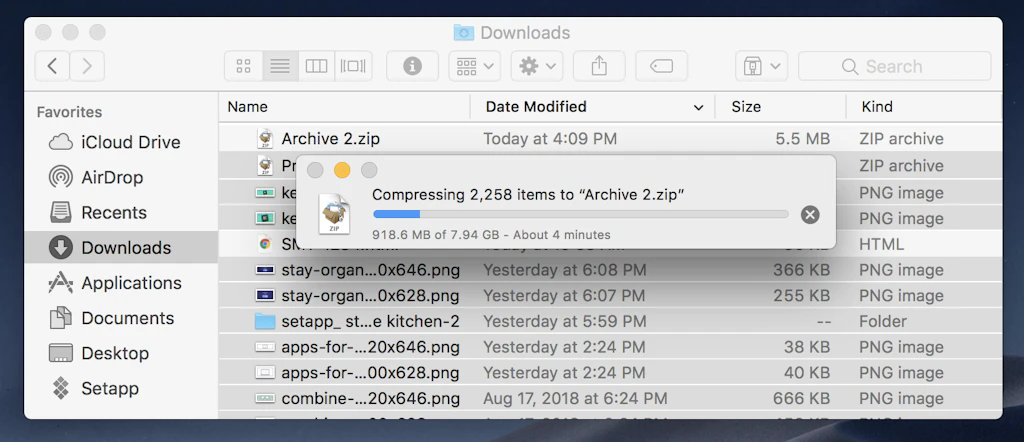Minimize the compression dialog with the yellow button
The height and width of the screenshot is (442, 1024).
342,170
